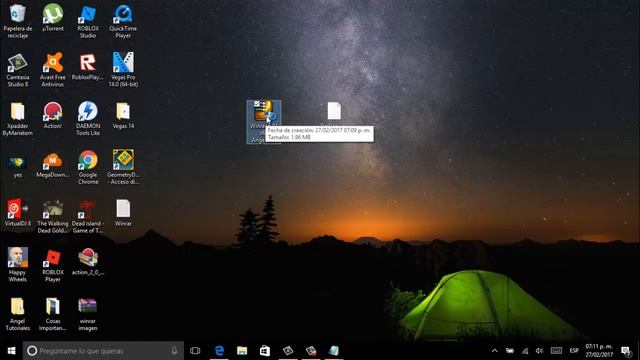The image size is (640, 360).
Task: Click the Avast Free Antivirus icon
Action: click(53, 69)
